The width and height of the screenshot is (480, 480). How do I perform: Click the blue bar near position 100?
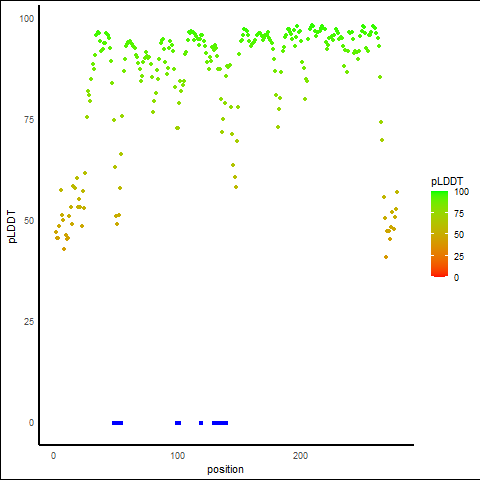coord(178,423)
